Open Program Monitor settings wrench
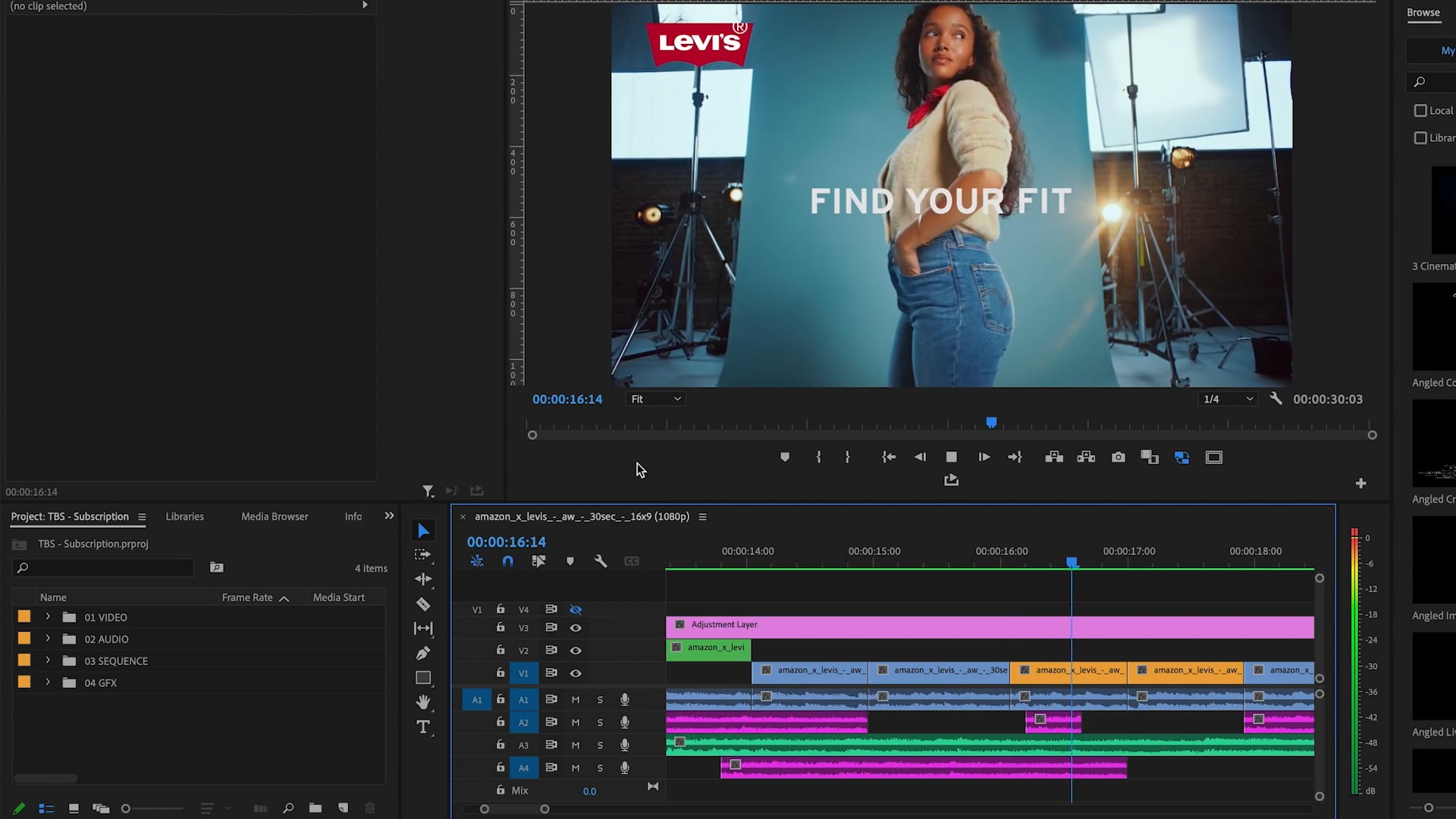 coord(1276,398)
